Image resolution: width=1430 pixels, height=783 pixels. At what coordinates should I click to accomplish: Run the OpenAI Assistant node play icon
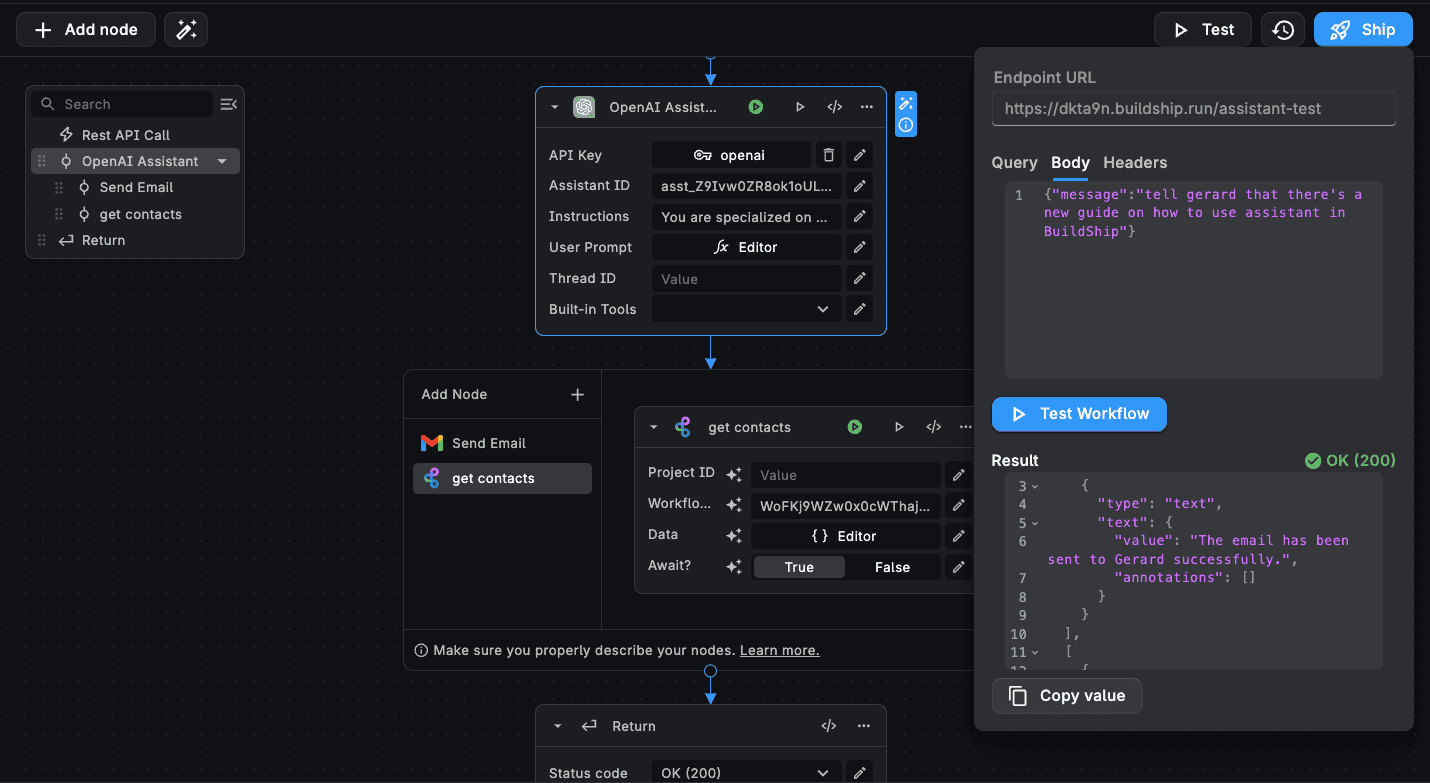coord(800,107)
